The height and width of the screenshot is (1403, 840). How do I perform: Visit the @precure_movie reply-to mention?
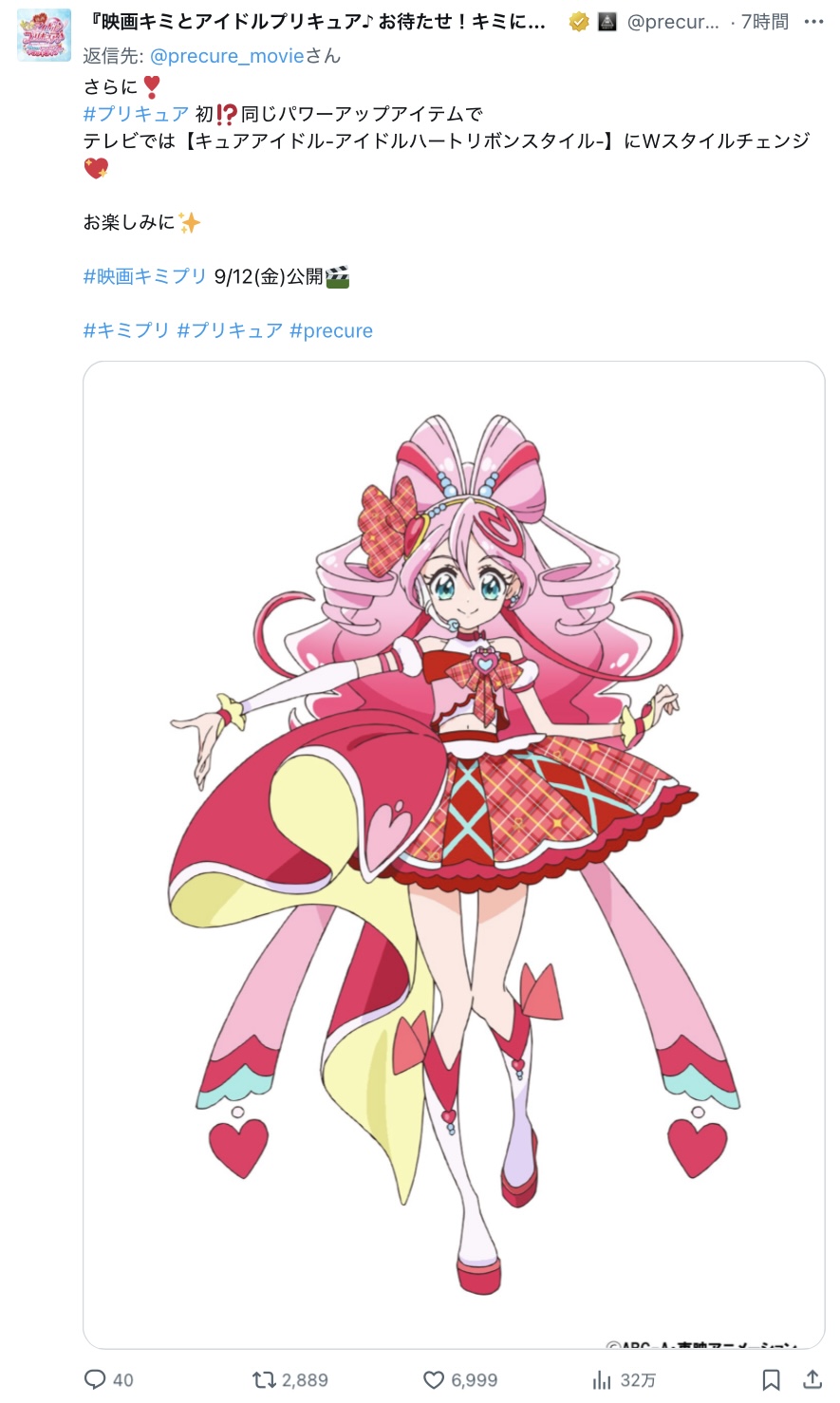(227, 56)
